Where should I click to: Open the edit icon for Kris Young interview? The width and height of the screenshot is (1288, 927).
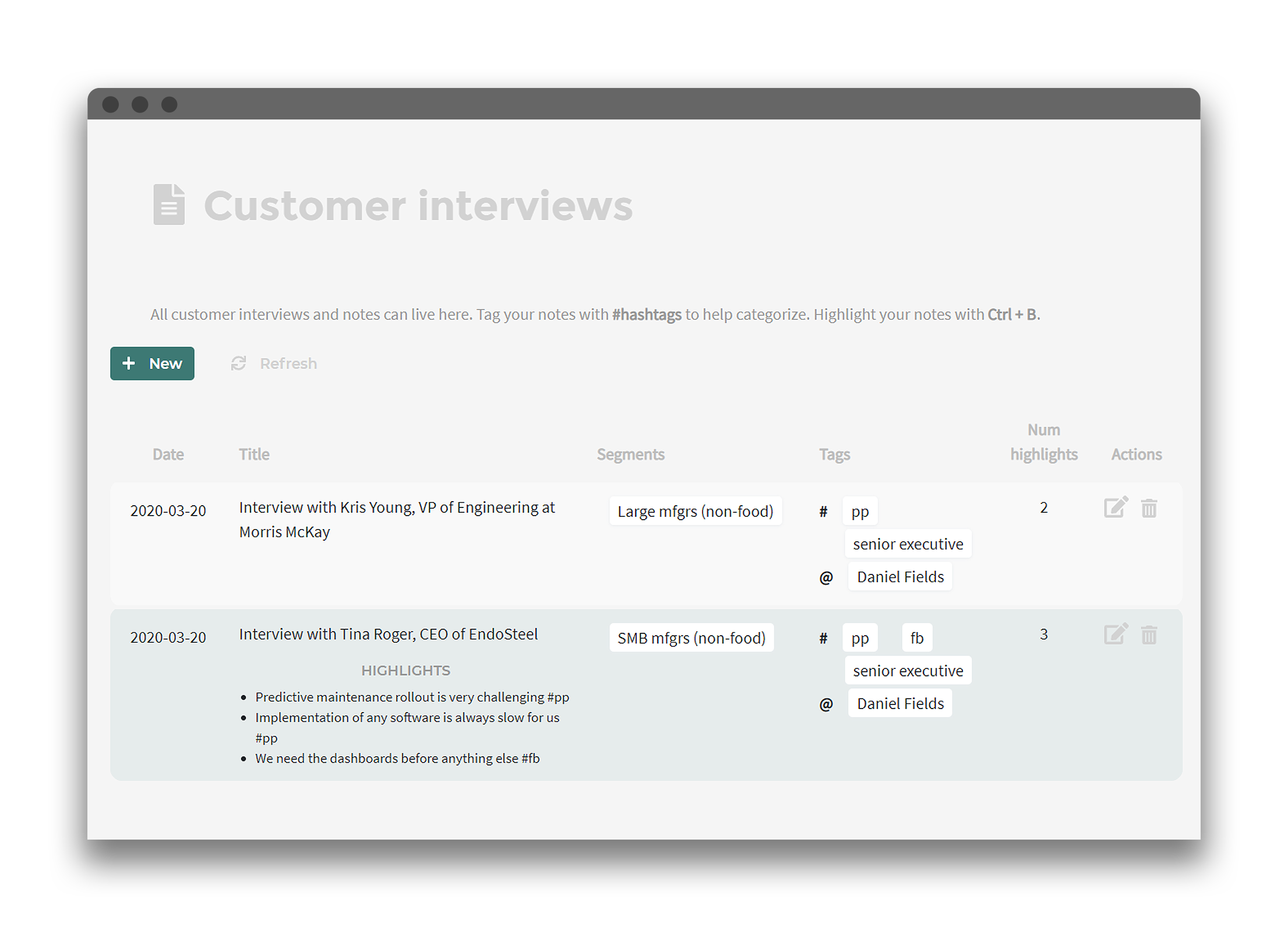point(1116,507)
